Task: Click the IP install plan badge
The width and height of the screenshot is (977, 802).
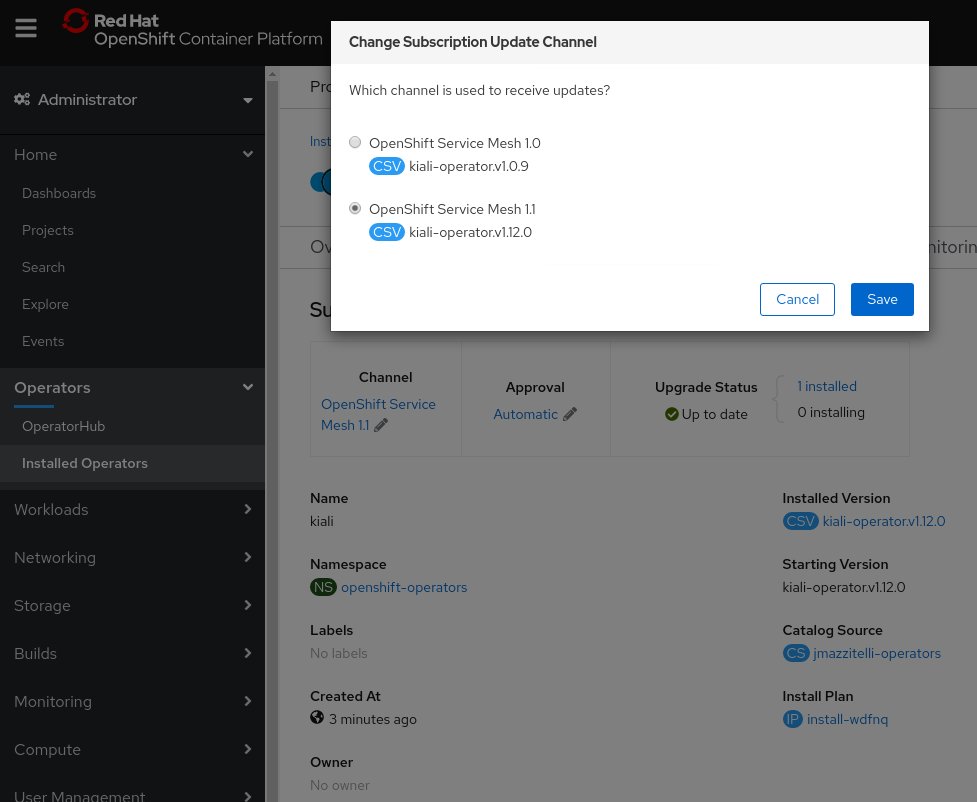Action: coord(792,719)
